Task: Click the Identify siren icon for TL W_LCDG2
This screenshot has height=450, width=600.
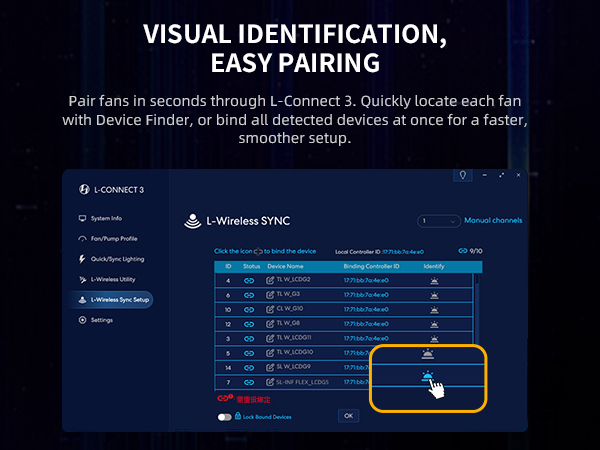Action: [434, 281]
